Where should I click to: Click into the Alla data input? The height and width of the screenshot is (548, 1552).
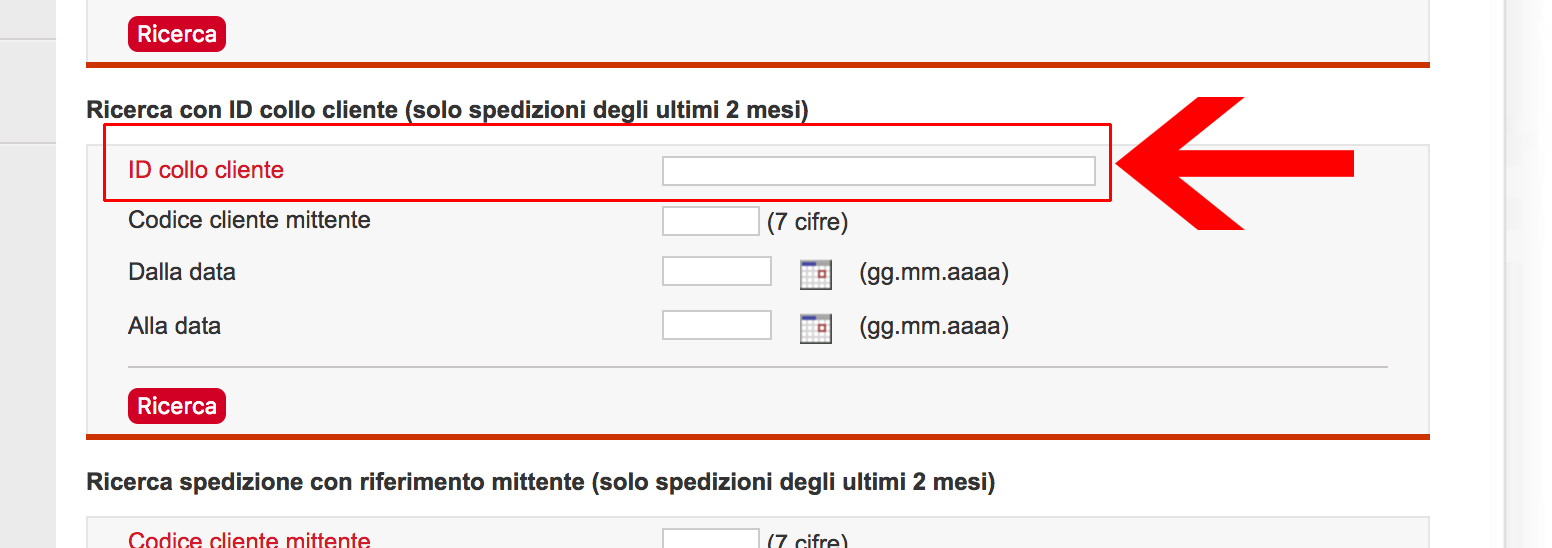[716, 326]
